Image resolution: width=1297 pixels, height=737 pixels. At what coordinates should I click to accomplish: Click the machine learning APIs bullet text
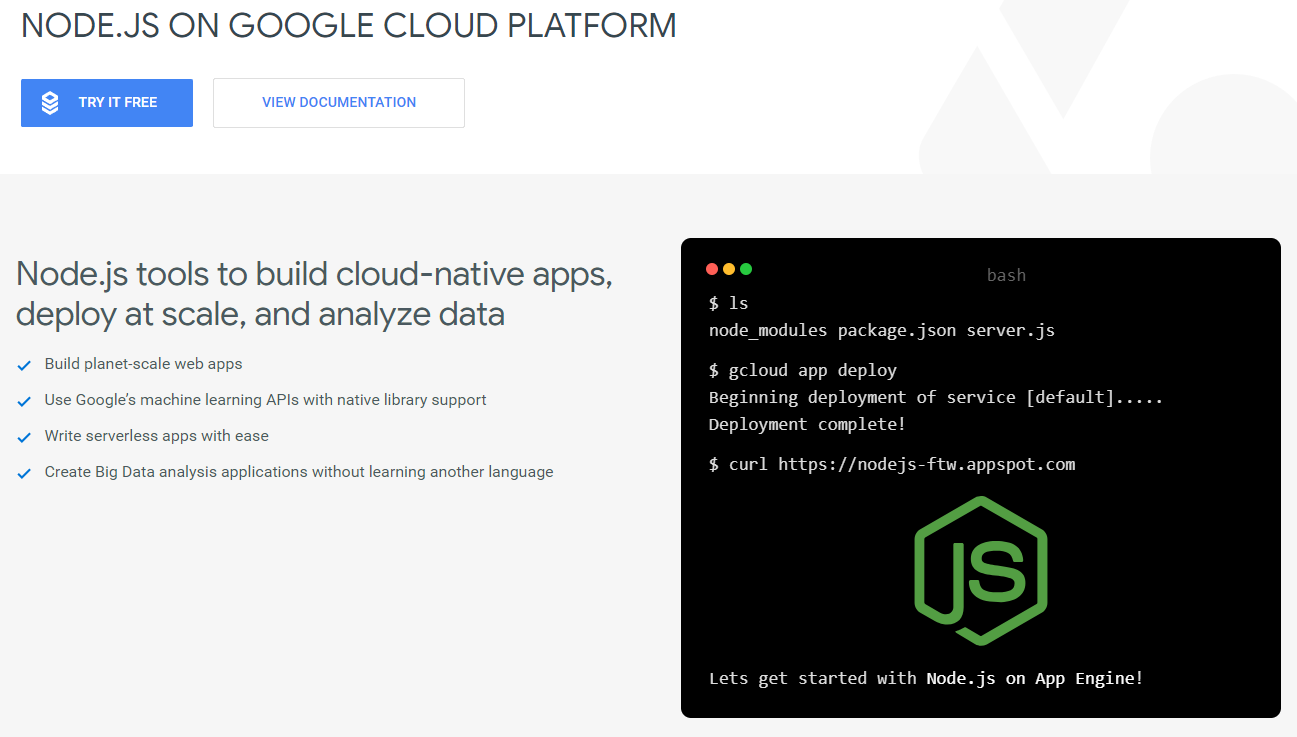click(x=266, y=400)
